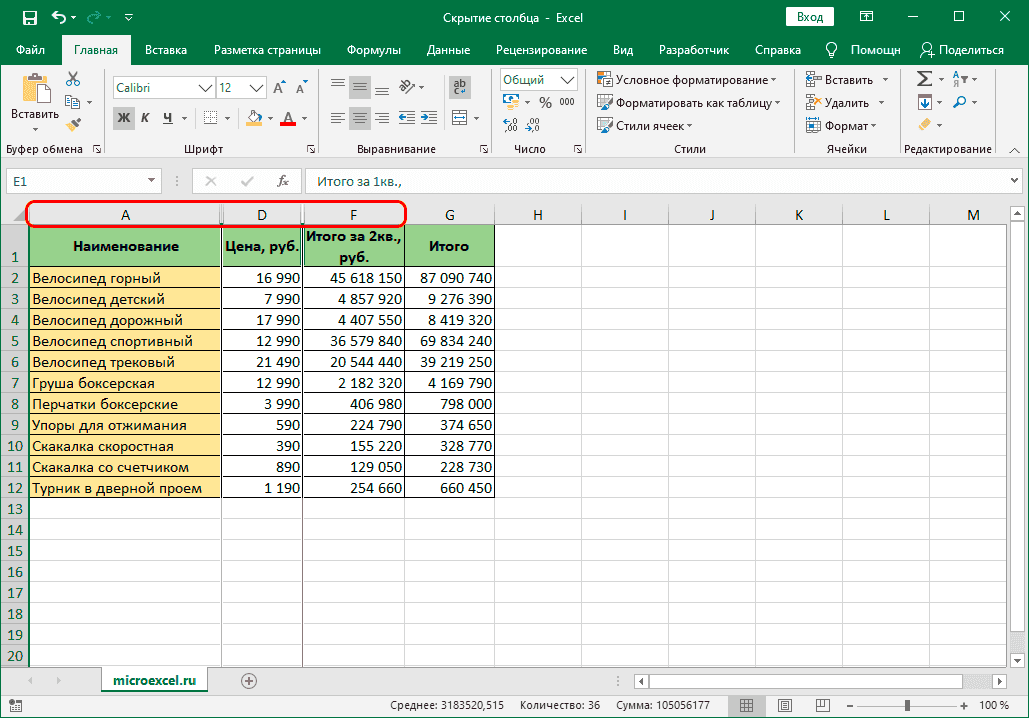Click the Поделиться share button
This screenshot has width=1029, height=718.
(962, 50)
